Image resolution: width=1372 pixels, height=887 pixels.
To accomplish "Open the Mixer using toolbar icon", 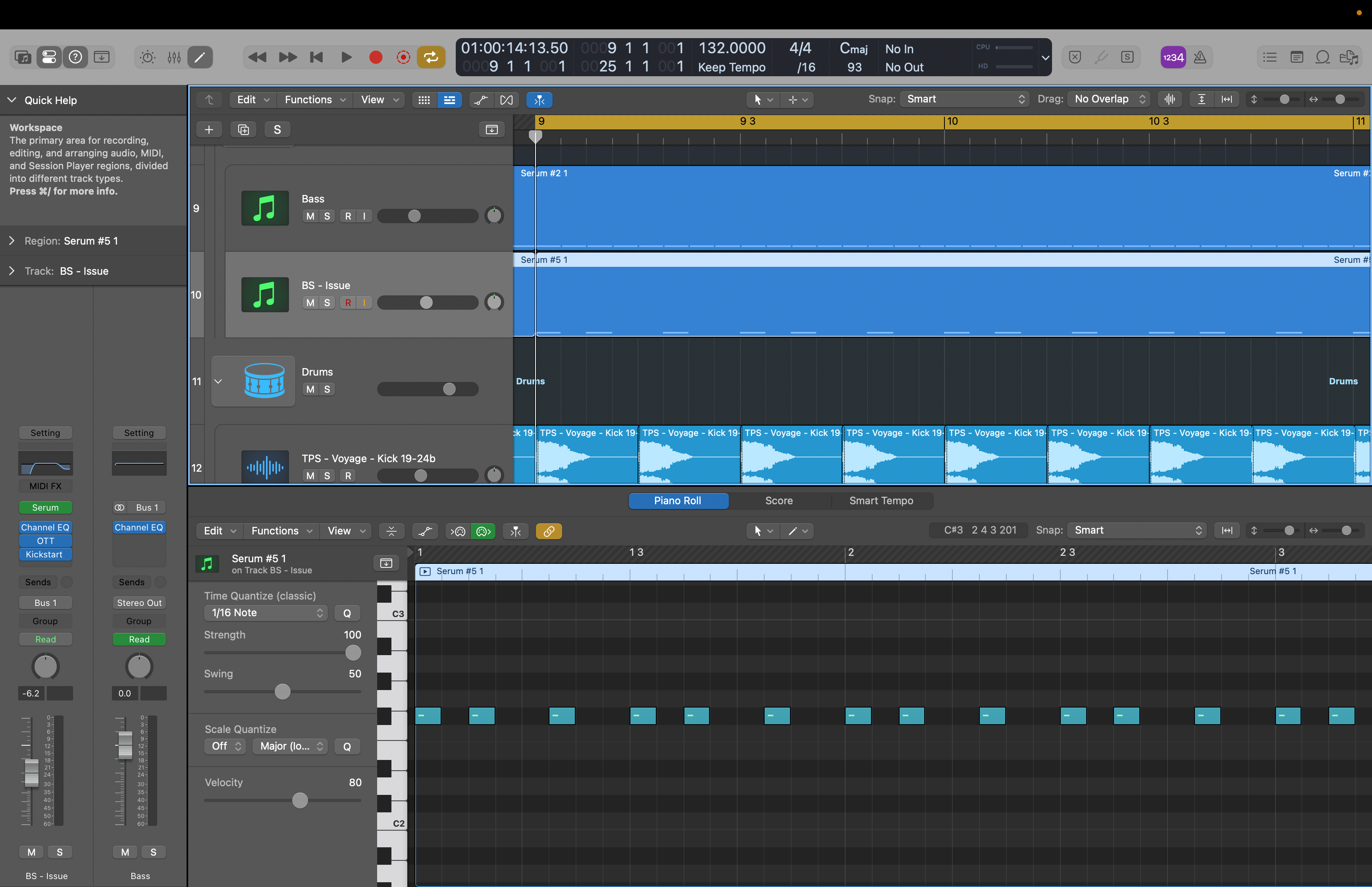I will (x=174, y=57).
